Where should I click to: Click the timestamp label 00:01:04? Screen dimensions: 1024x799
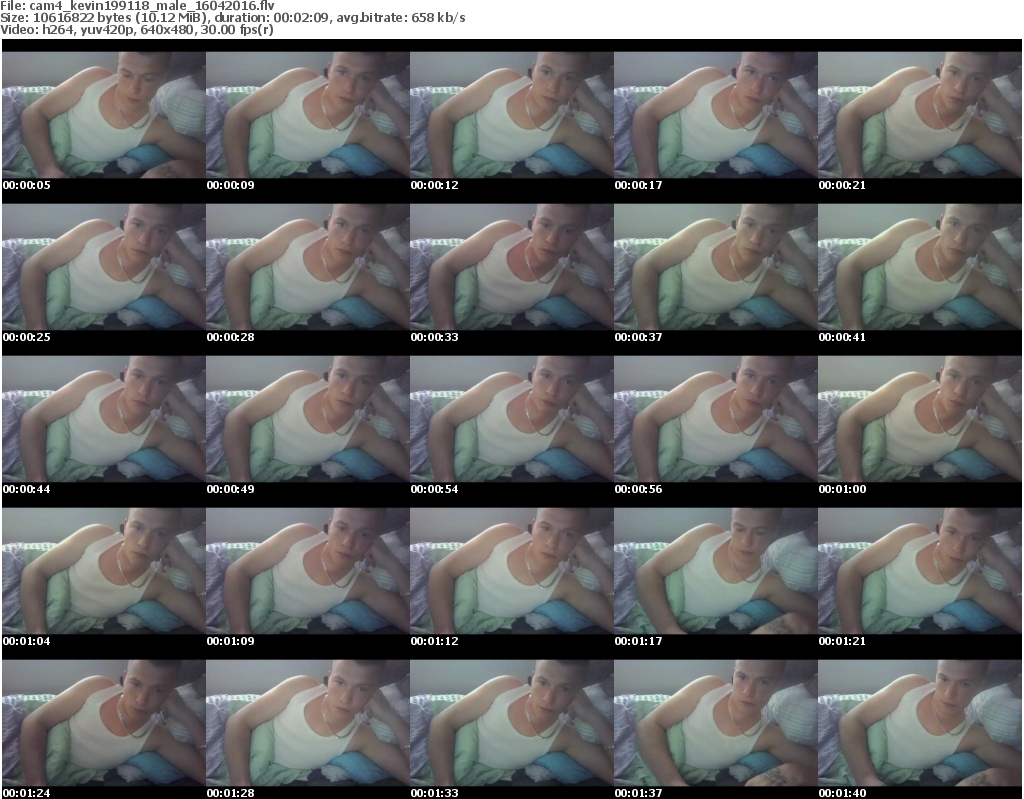pyautogui.click(x=27, y=642)
